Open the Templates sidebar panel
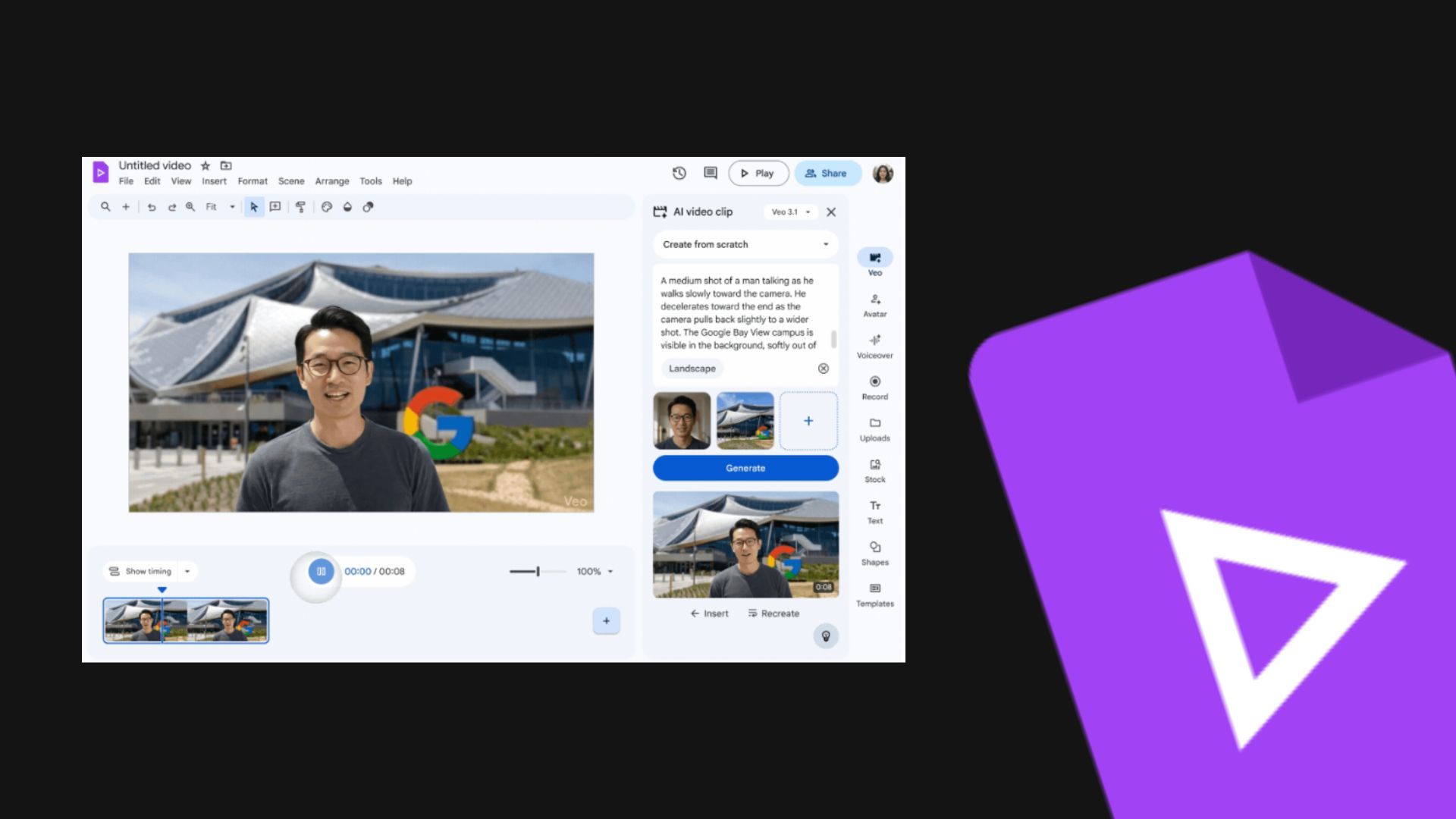Screen dimensions: 1456x819 (x=875, y=595)
